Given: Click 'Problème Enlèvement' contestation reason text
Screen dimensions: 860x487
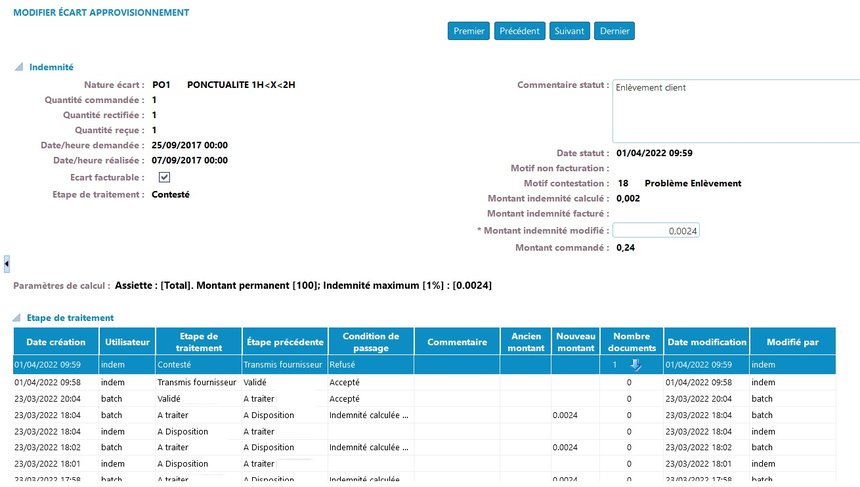Looking at the screenshot, I should 693,183.
